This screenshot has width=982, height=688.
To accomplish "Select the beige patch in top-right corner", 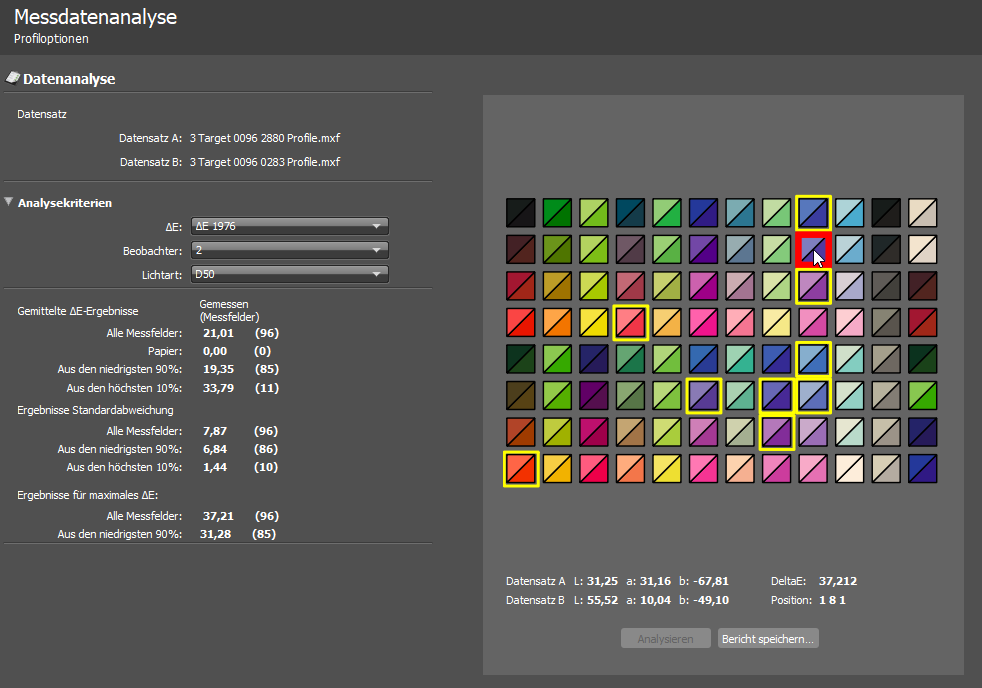I will coord(922,212).
